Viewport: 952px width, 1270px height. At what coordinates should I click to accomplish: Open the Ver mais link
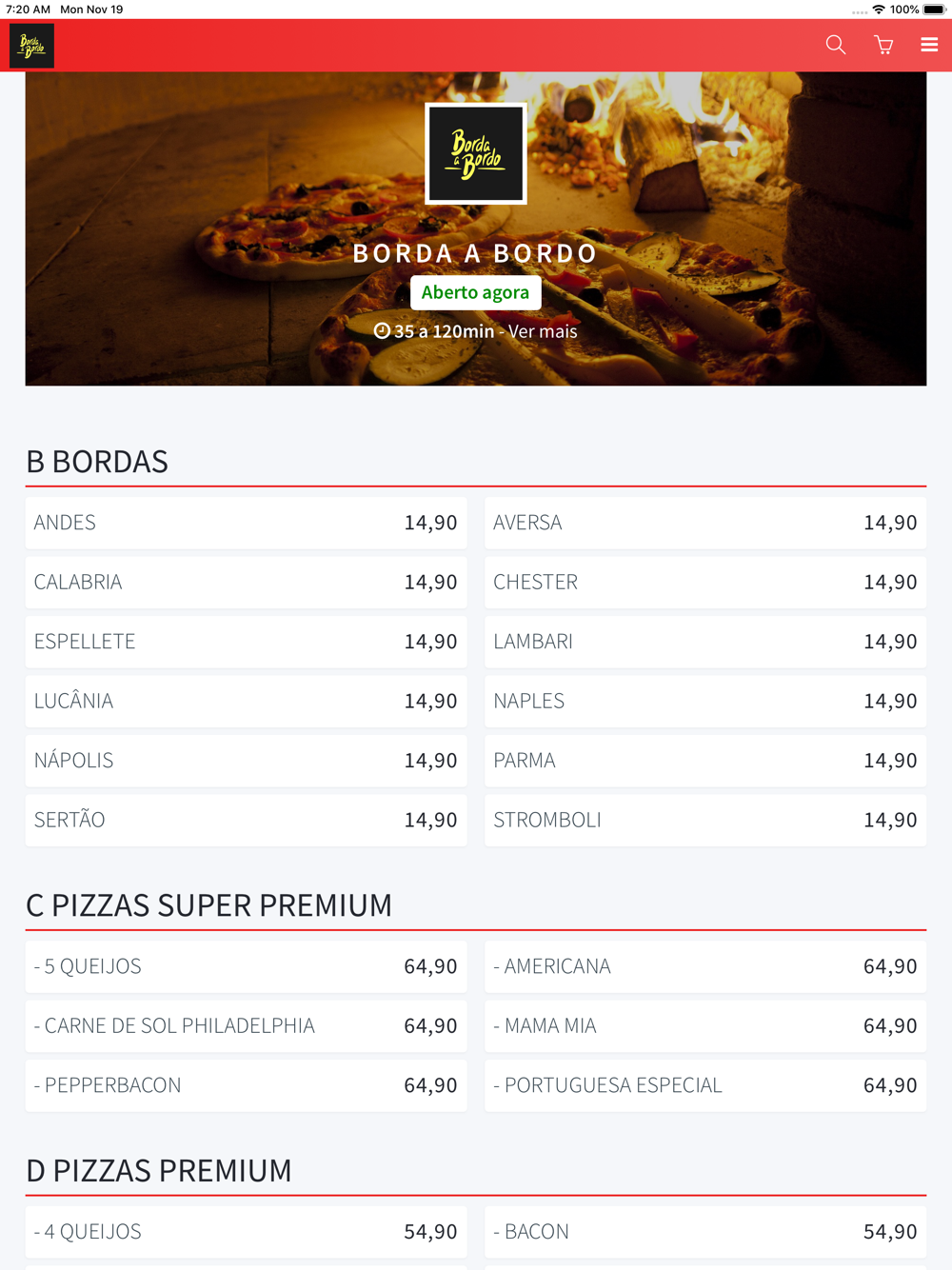coord(543,331)
